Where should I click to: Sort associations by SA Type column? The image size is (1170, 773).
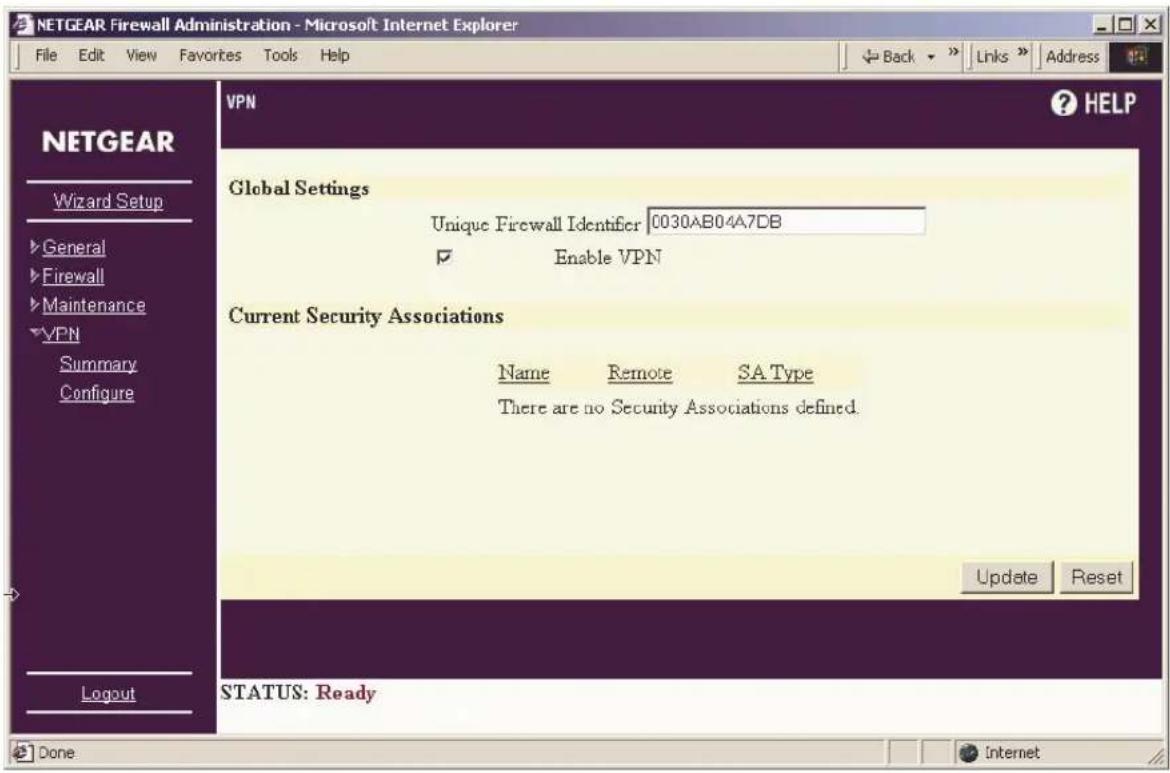coord(775,372)
